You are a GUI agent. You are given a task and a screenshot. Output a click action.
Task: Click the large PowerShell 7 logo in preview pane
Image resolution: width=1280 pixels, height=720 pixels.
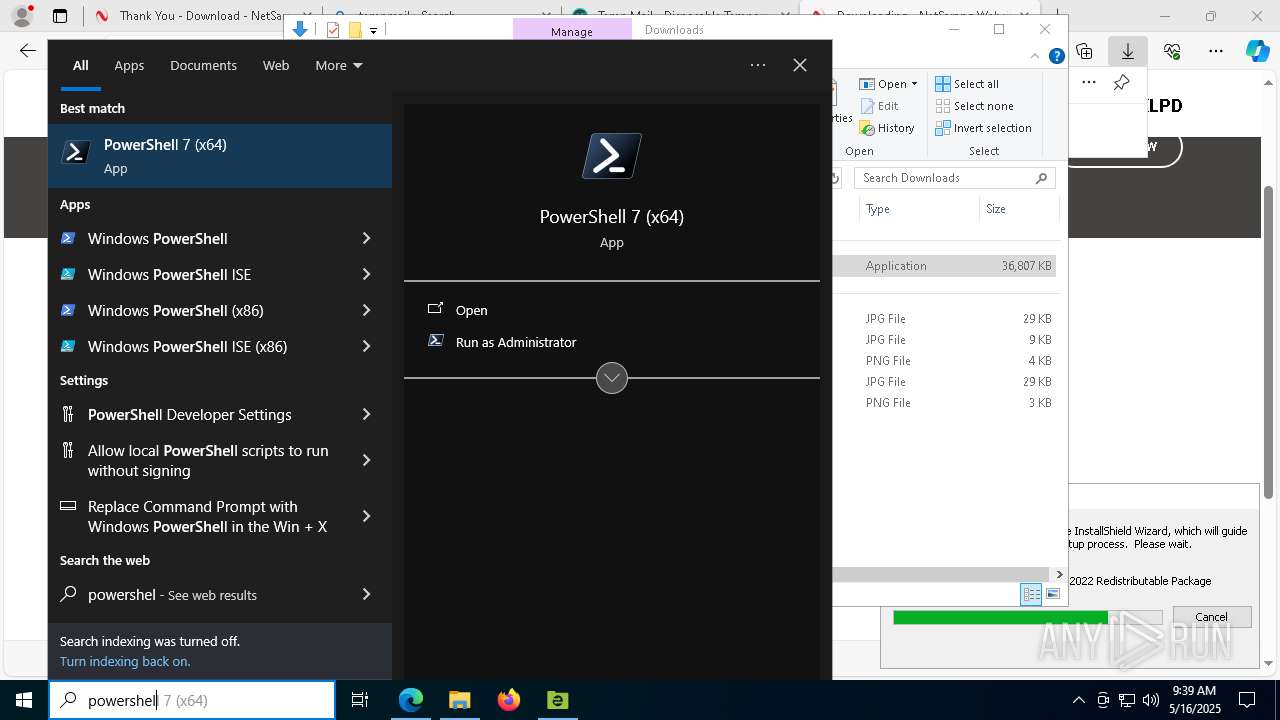tap(612, 156)
